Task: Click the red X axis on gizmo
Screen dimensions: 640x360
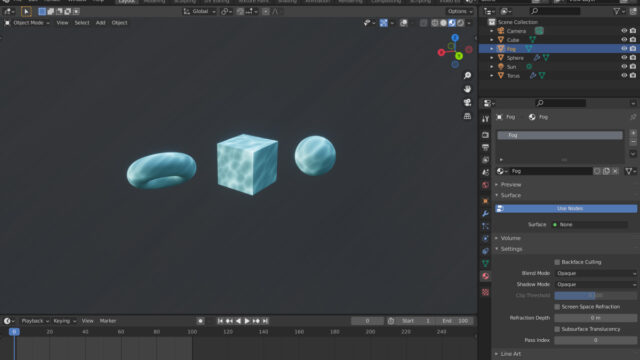Action: point(441,52)
